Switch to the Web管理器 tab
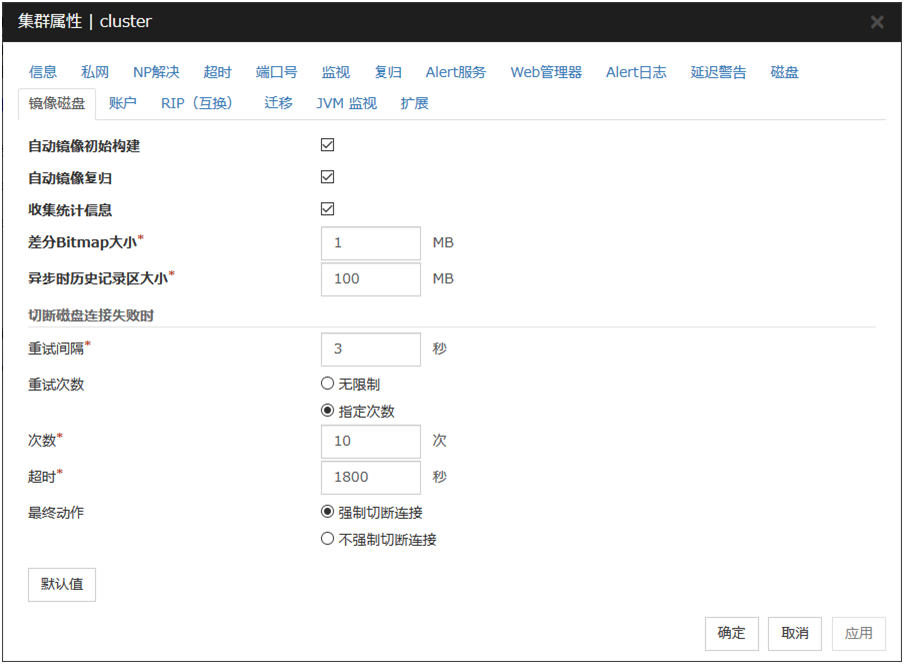Viewport: 904px width, 664px height. 545,72
